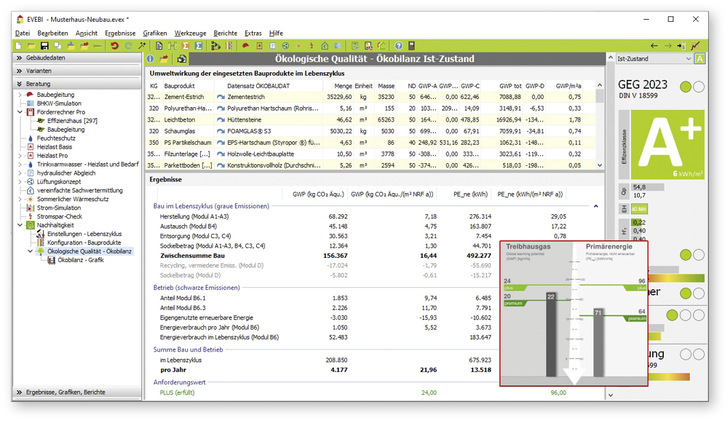This screenshot has height=421, width=728.
Task: Select the white GEG 2023 indicator circle
Action: [700, 87]
